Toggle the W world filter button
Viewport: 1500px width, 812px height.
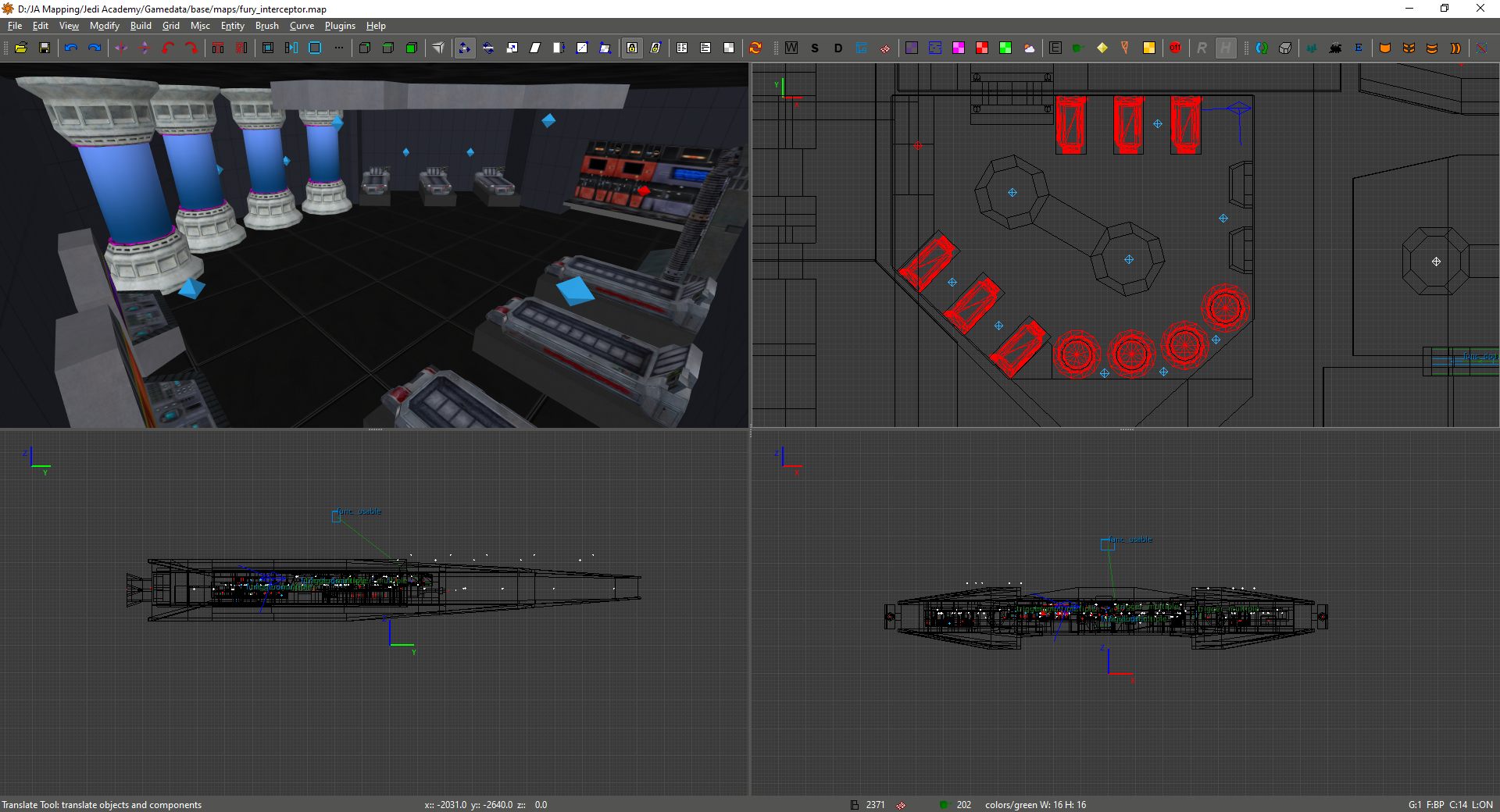tap(791, 48)
